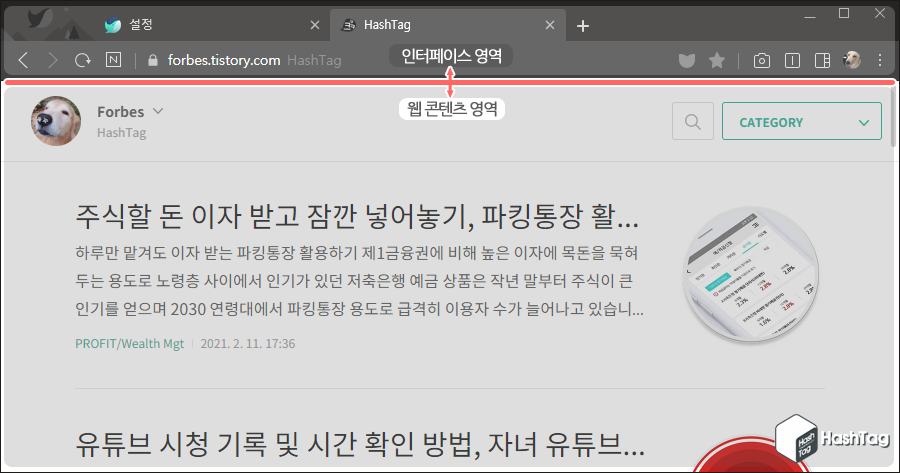
Task: Open the shield ad-block icon
Action: pyautogui.click(x=686, y=60)
